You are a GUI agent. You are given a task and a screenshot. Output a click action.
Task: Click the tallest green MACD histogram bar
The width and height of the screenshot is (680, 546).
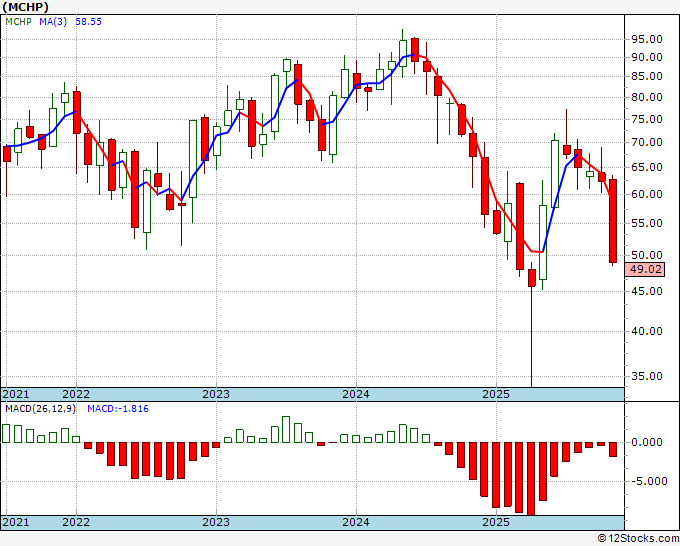click(x=286, y=429)
